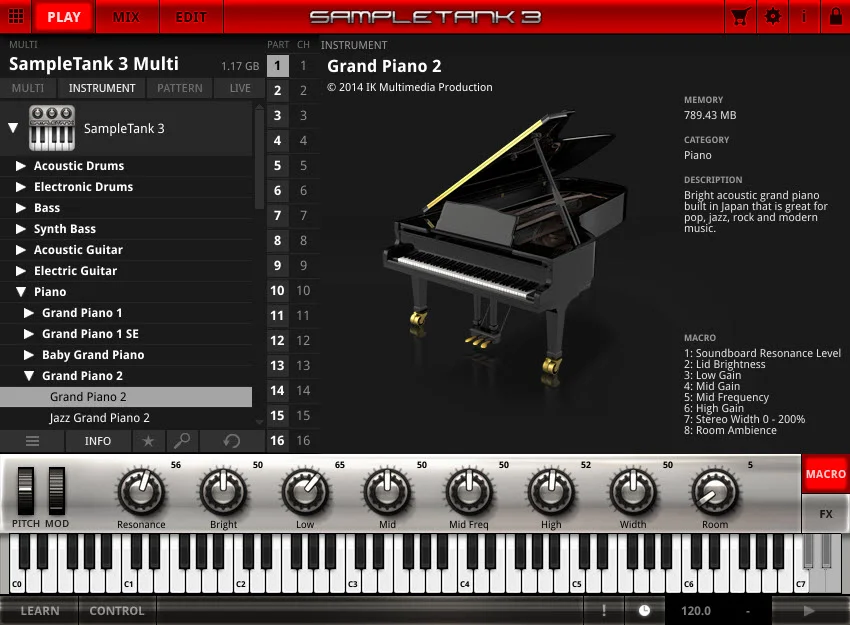Click the padlock lock icon

pyautogui.click(x=835, y=16)
